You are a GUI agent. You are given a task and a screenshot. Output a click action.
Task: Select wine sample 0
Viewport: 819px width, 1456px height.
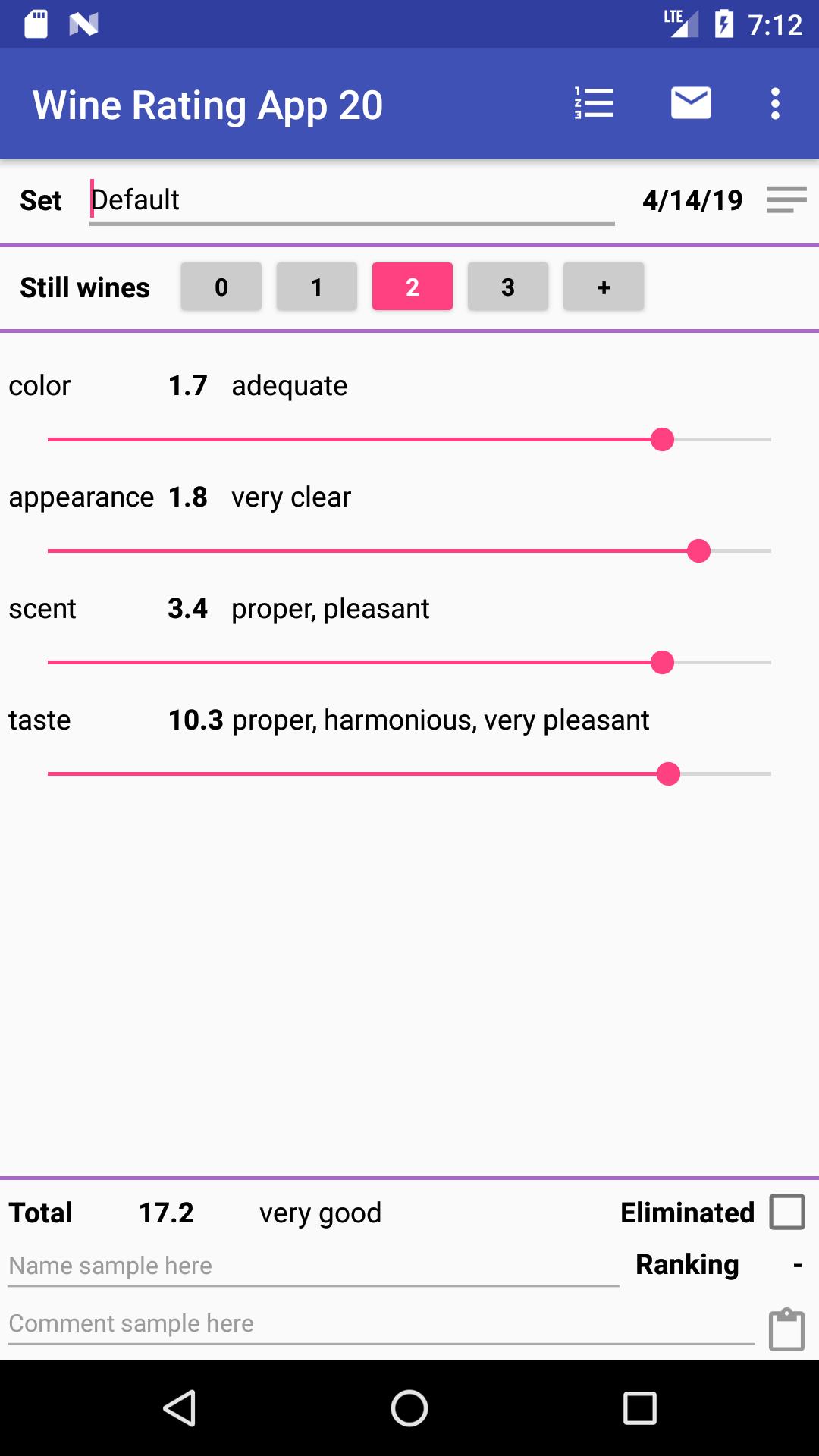(221, 287)
